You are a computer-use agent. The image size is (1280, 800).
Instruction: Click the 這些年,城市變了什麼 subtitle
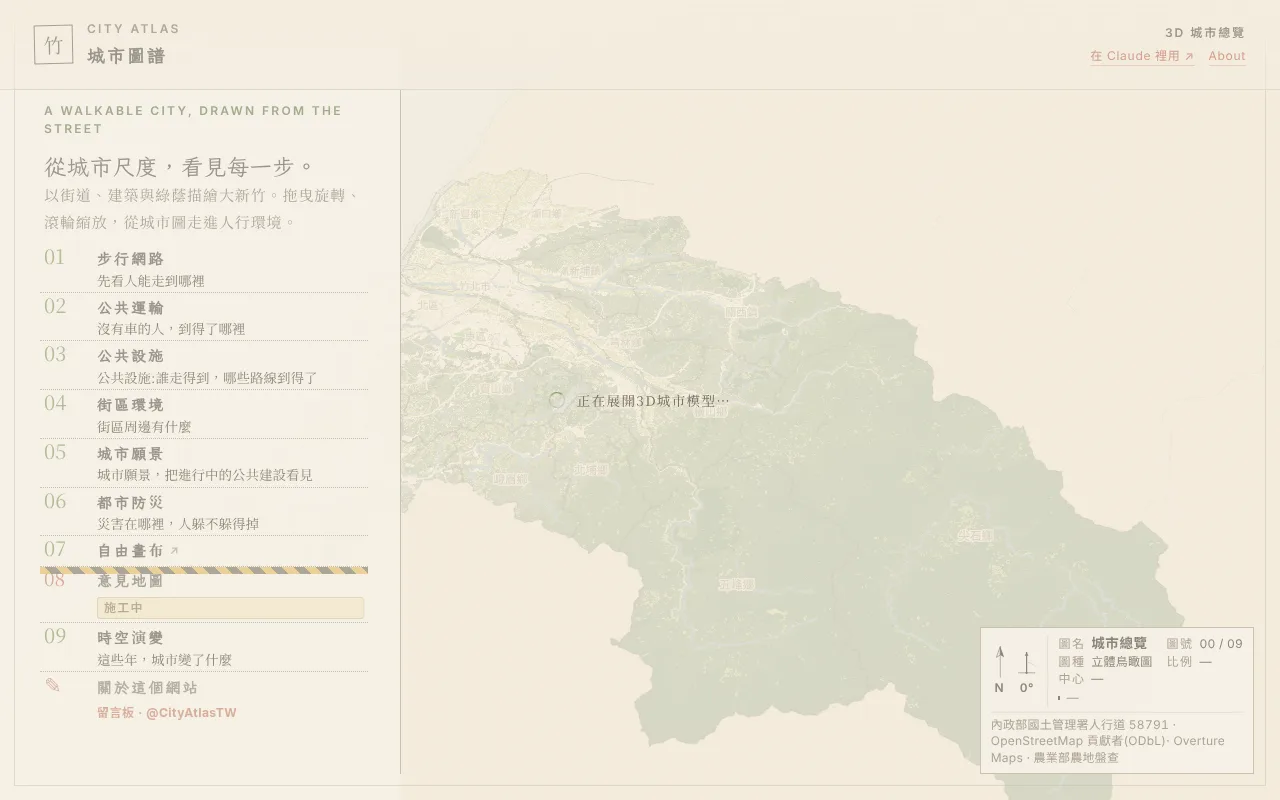click(165, 660)
